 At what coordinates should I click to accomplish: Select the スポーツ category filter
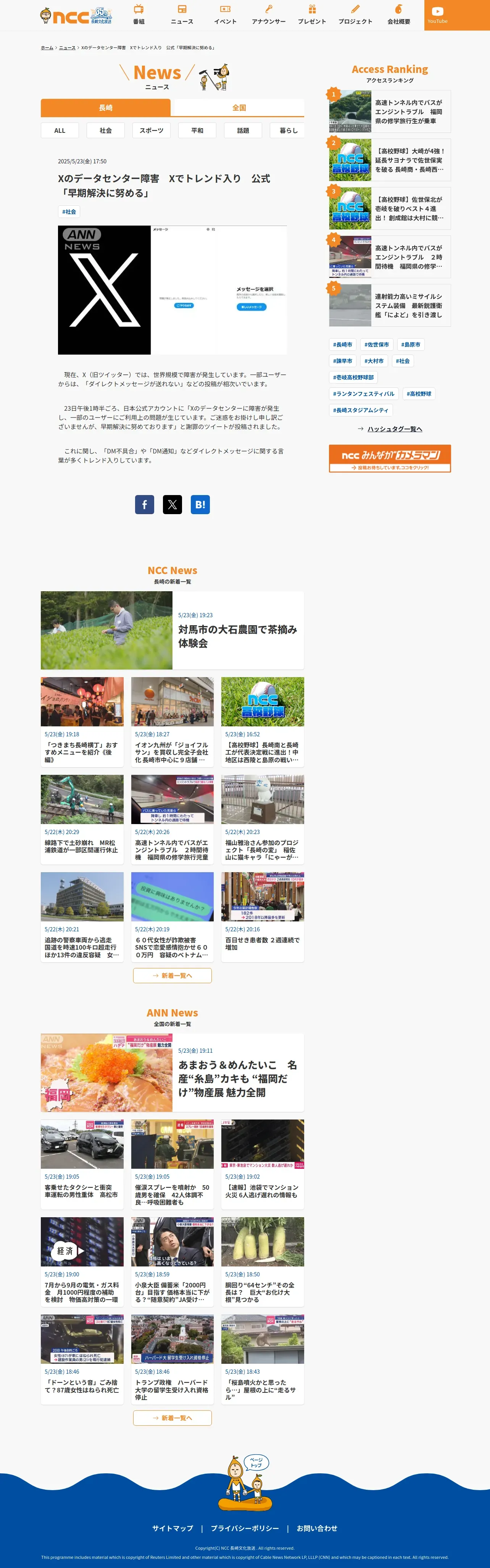pos(152,130)
